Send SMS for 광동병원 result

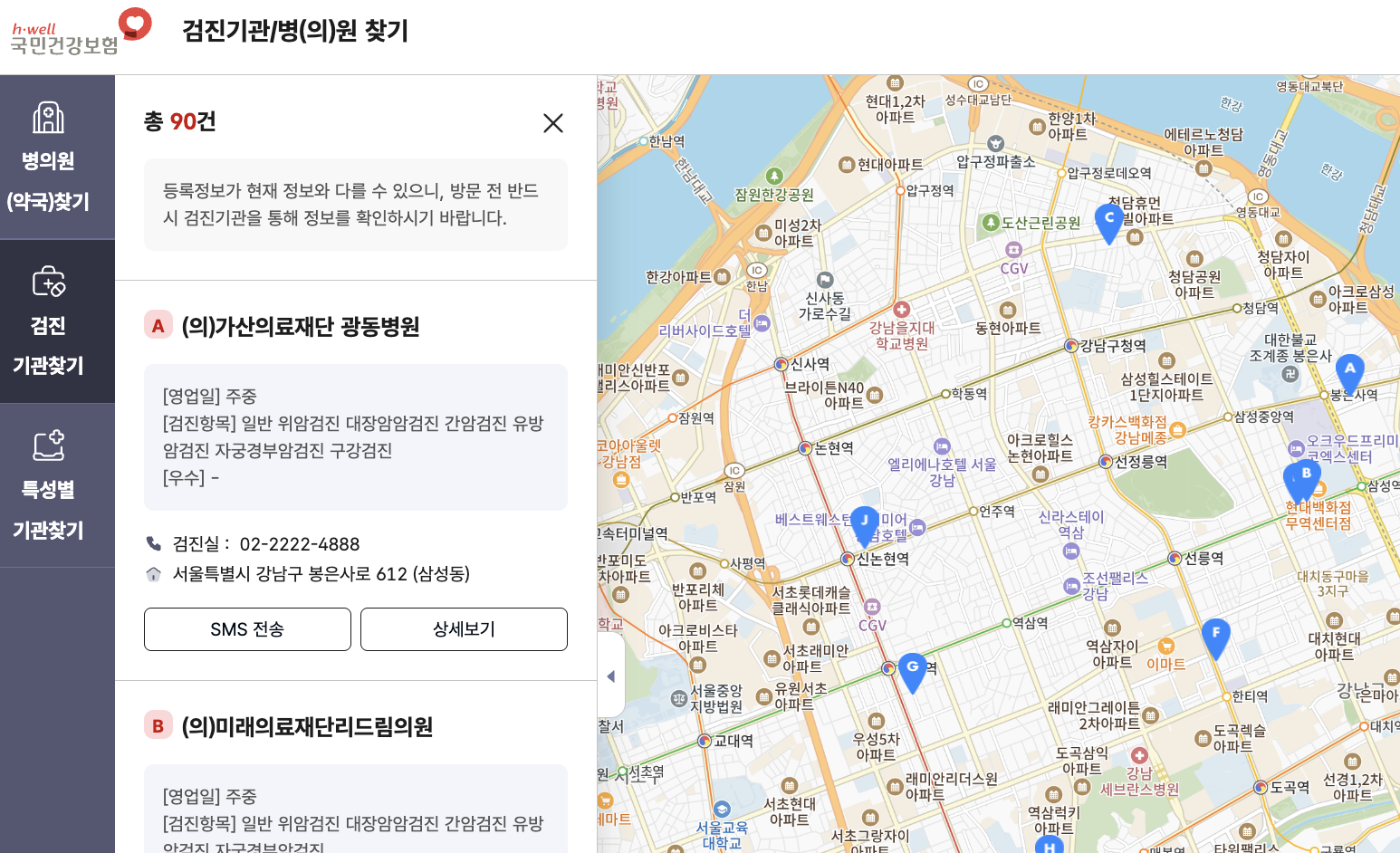(247, 629)
